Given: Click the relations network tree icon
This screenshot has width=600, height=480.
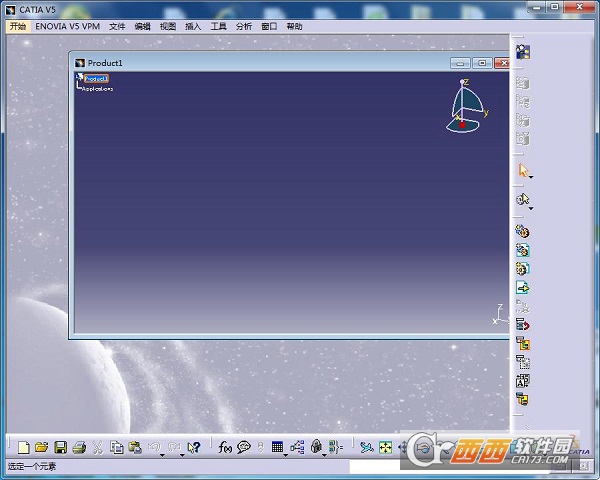Looking at the screenshot, I should 297,447.
